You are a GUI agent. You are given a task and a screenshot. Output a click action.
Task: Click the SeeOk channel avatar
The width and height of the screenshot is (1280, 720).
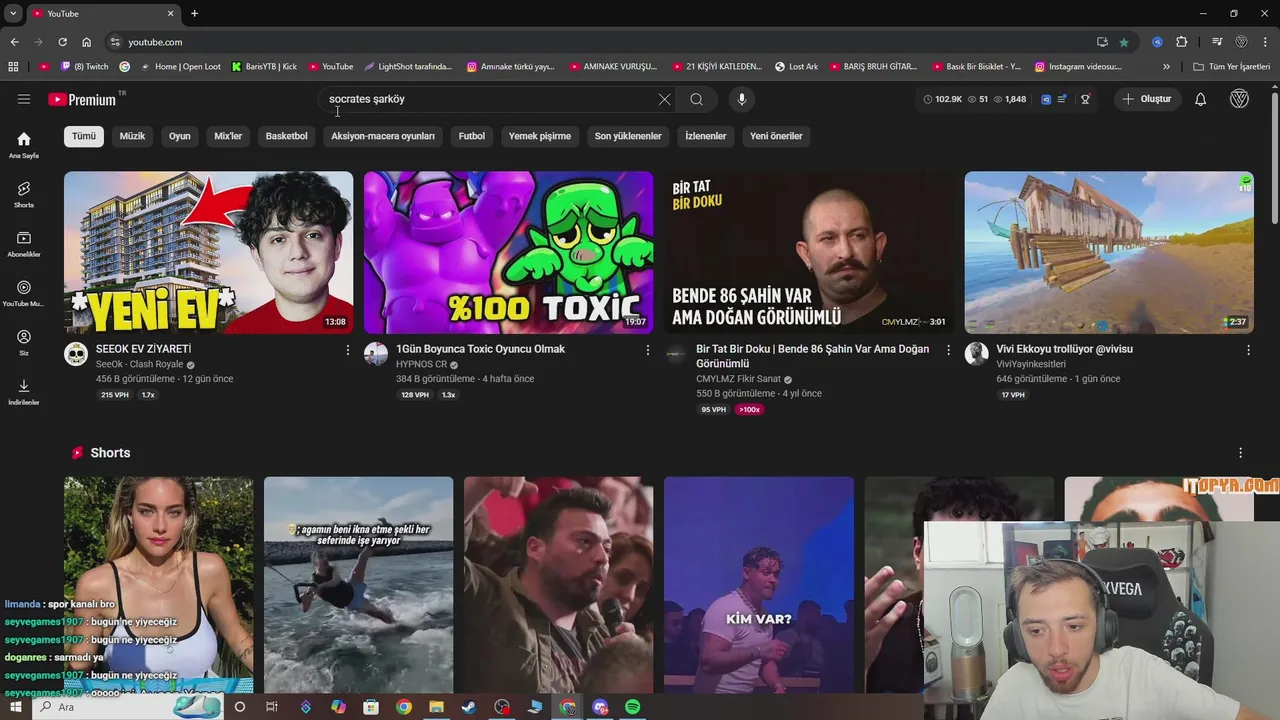click(76, 354)
